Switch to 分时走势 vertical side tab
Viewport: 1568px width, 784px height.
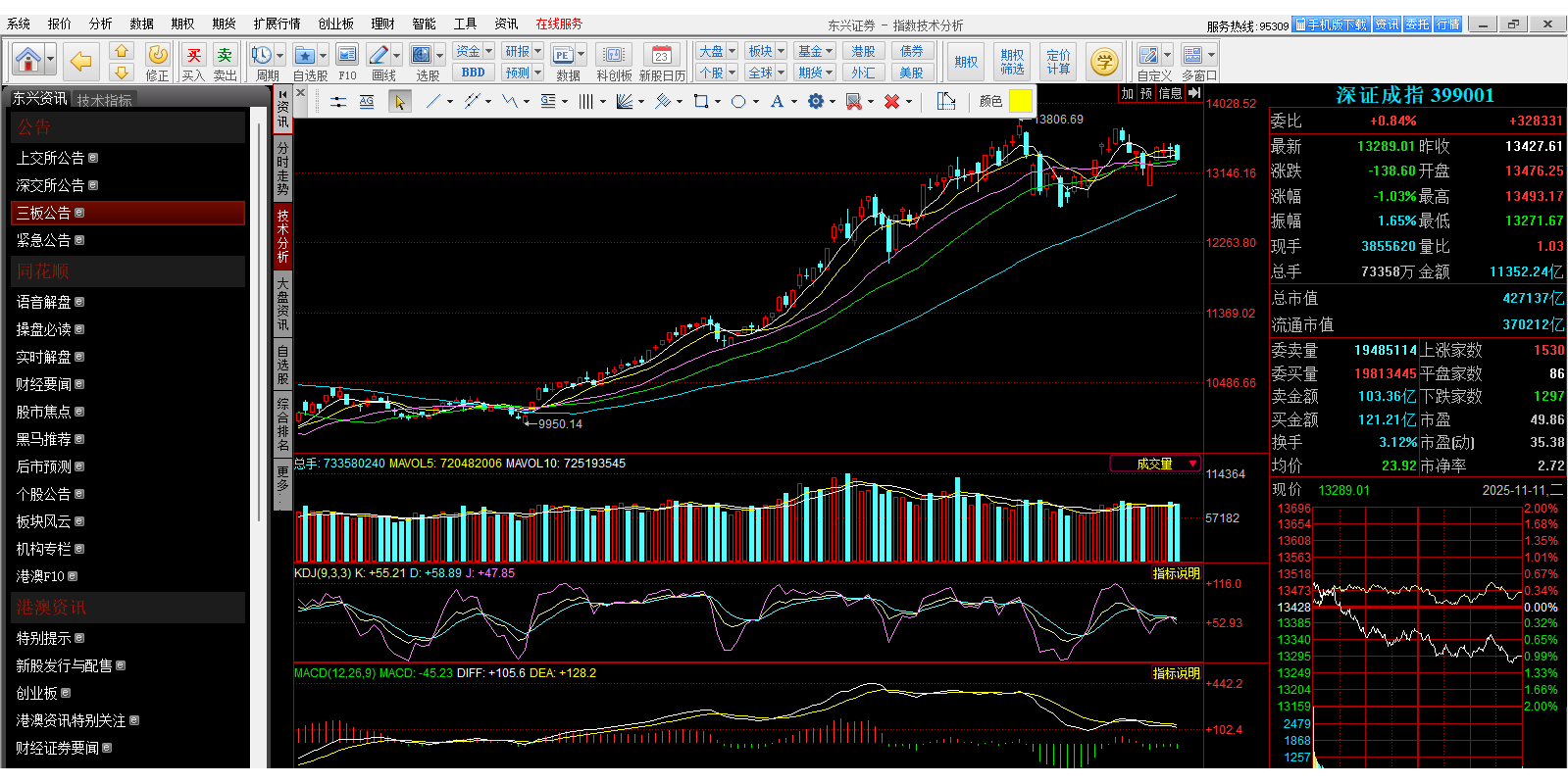coord(282,169)
